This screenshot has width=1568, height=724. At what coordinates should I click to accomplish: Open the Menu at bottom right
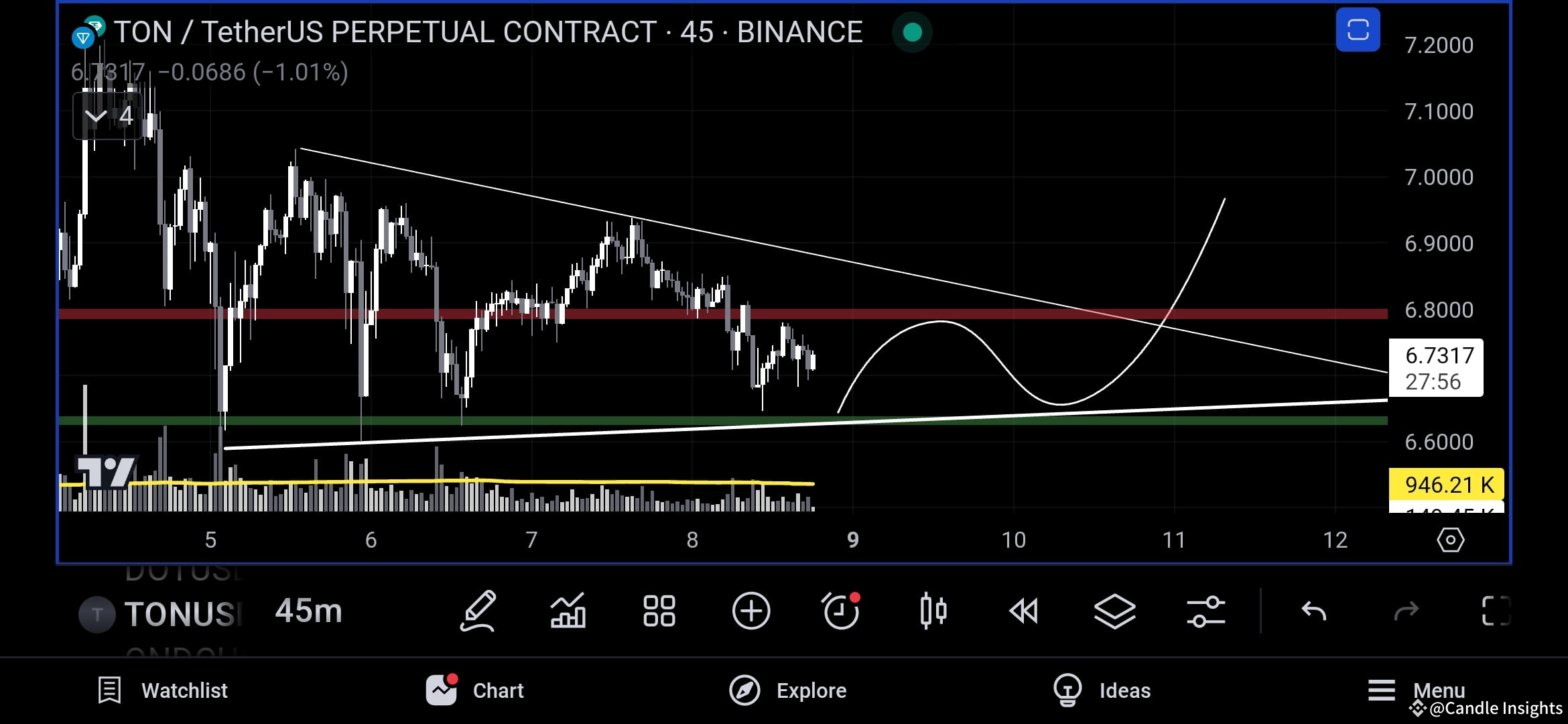click(1419, 690)
